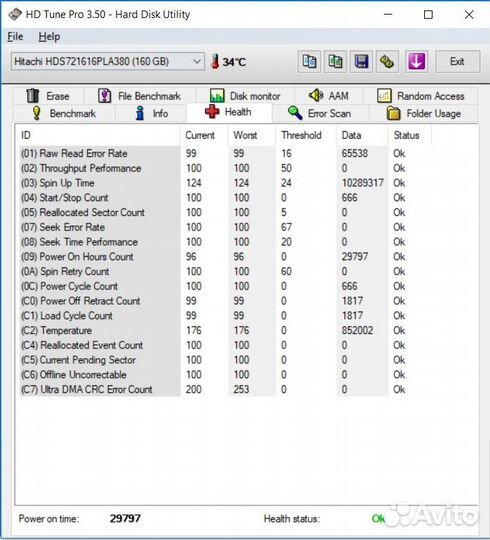Open the File menu
Image resolution: width=490 pixels, height=540 pixels.
pos(15,37)
